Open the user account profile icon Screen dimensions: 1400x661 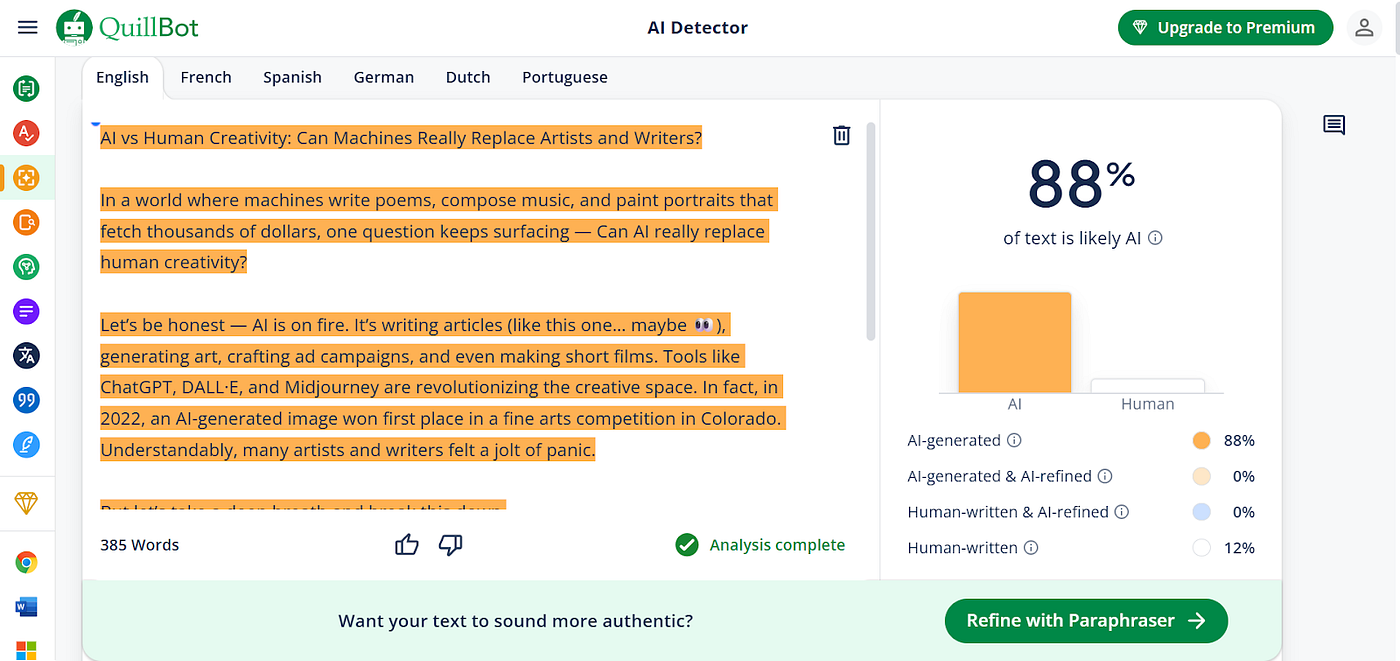tap(1364, 28)
